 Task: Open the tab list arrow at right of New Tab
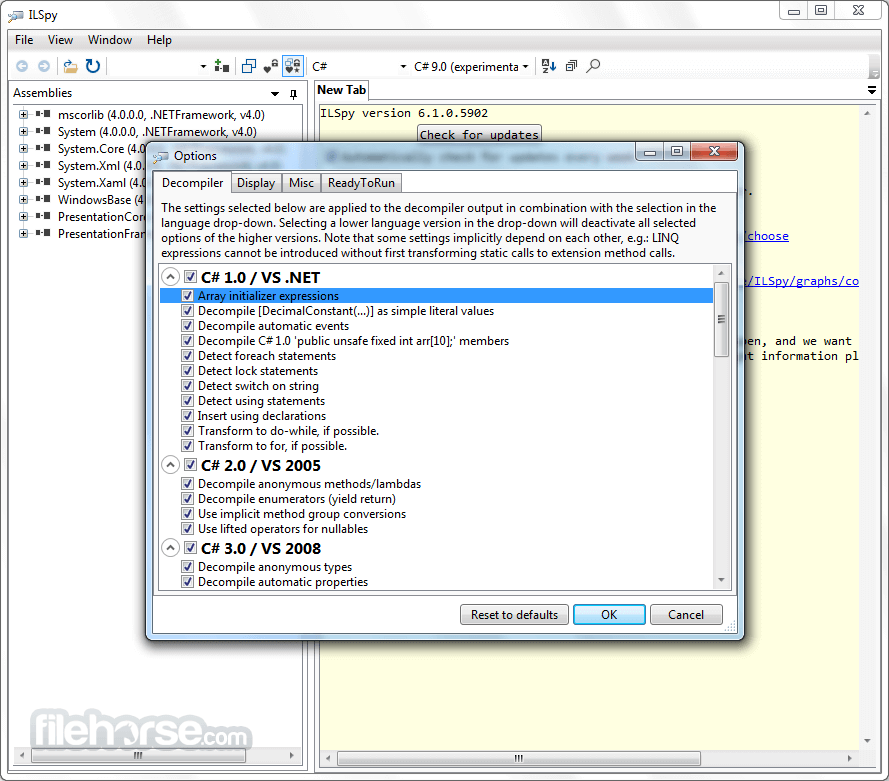(x=872, y=90)
